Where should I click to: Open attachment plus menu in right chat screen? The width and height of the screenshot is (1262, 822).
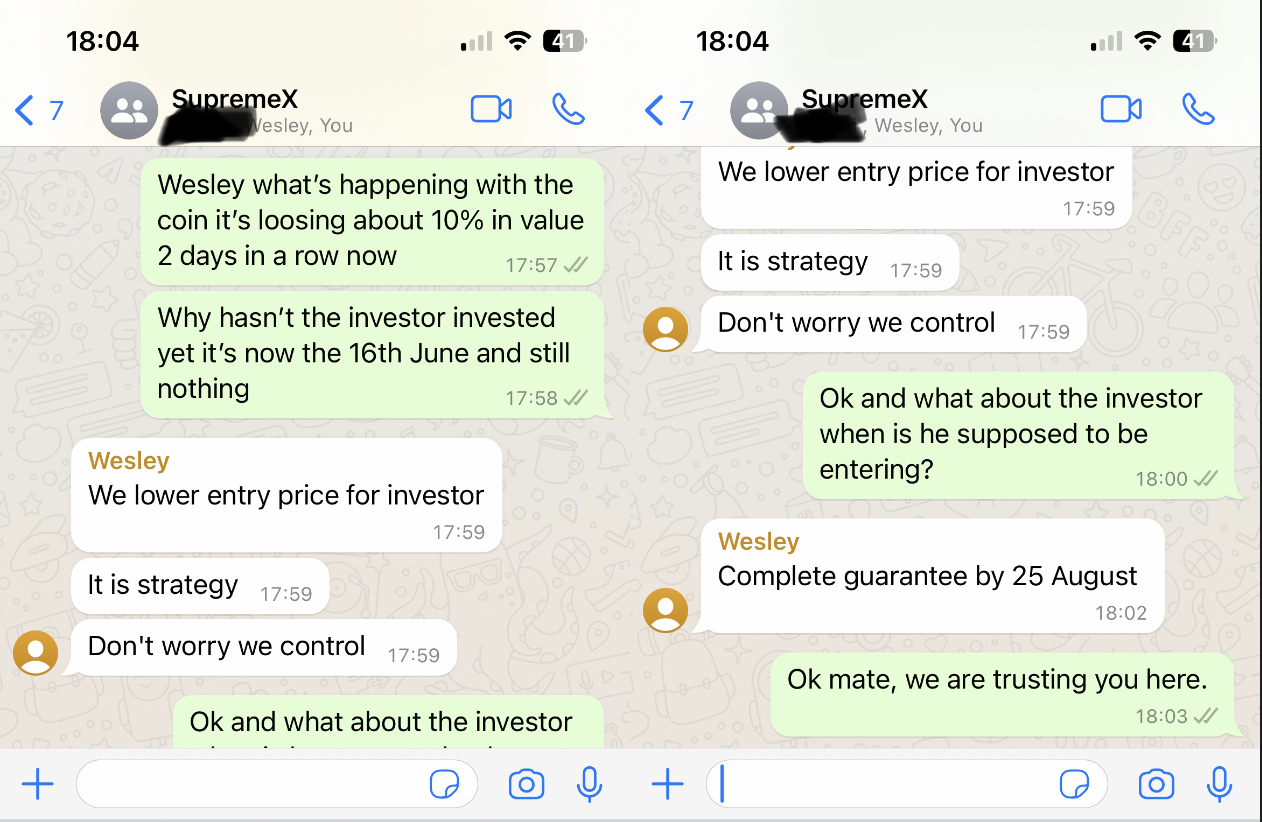coord(667,785)
